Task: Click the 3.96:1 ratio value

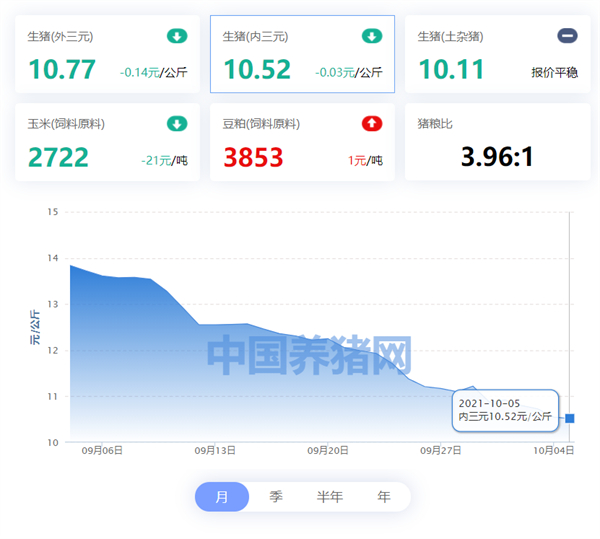Action: click(497, 157)
